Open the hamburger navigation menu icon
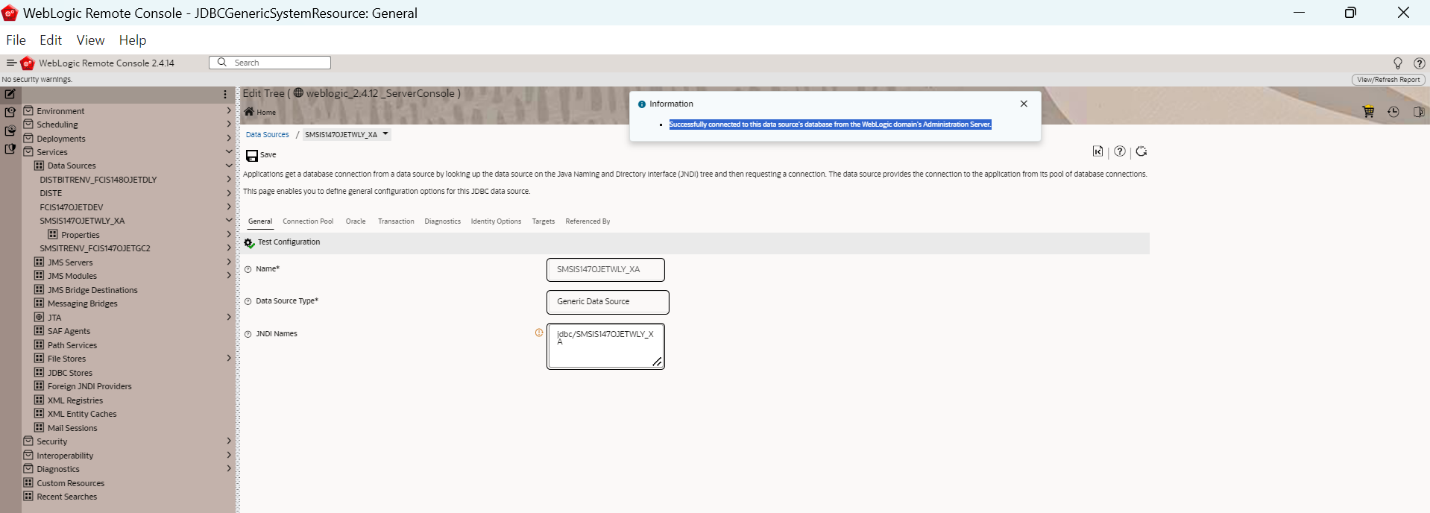Image resolution: width=1430 pixels, height=513 pixels. 11,63
